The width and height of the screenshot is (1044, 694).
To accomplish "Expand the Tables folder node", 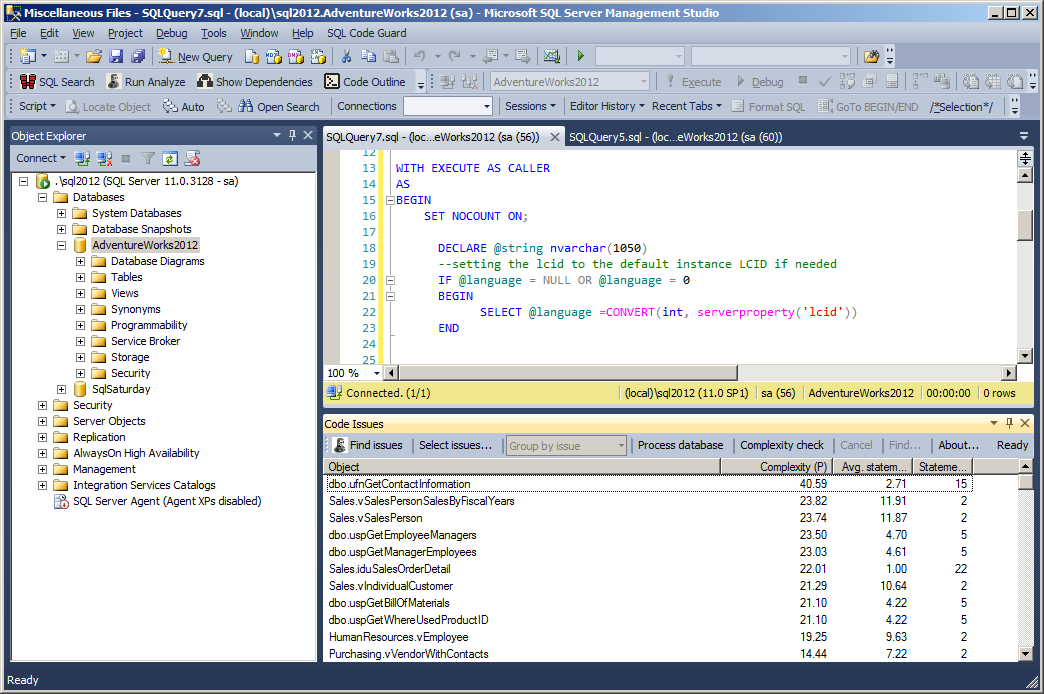I will [80, 277].
